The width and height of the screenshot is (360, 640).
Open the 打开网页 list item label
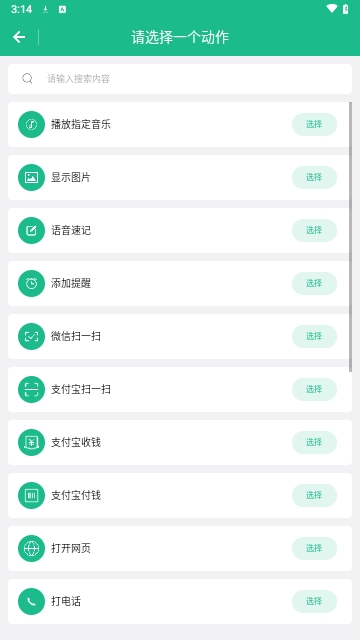(71, 549)
